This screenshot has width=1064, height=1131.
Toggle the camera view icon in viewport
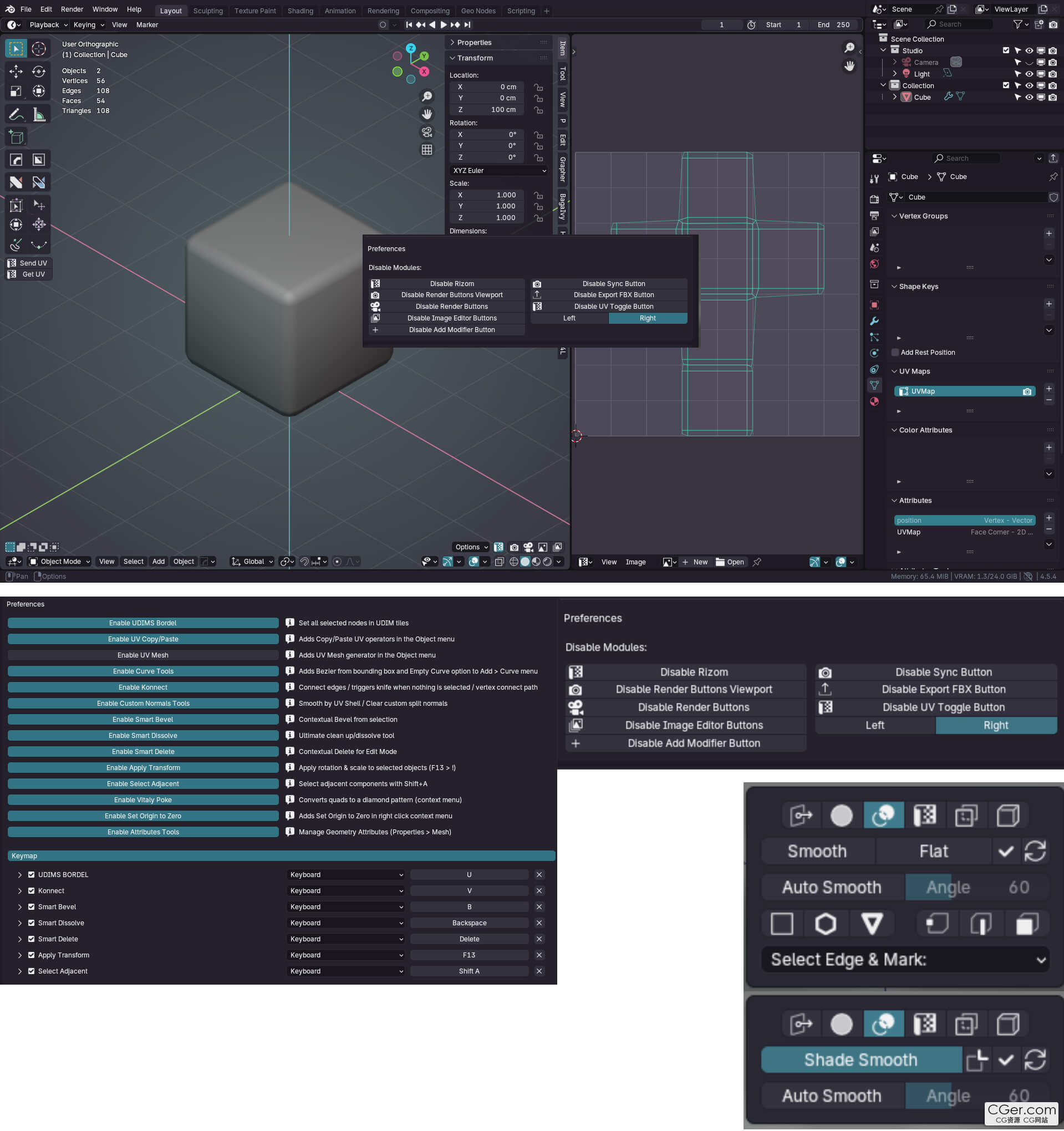pyautogui.click(x=426, y=132)
